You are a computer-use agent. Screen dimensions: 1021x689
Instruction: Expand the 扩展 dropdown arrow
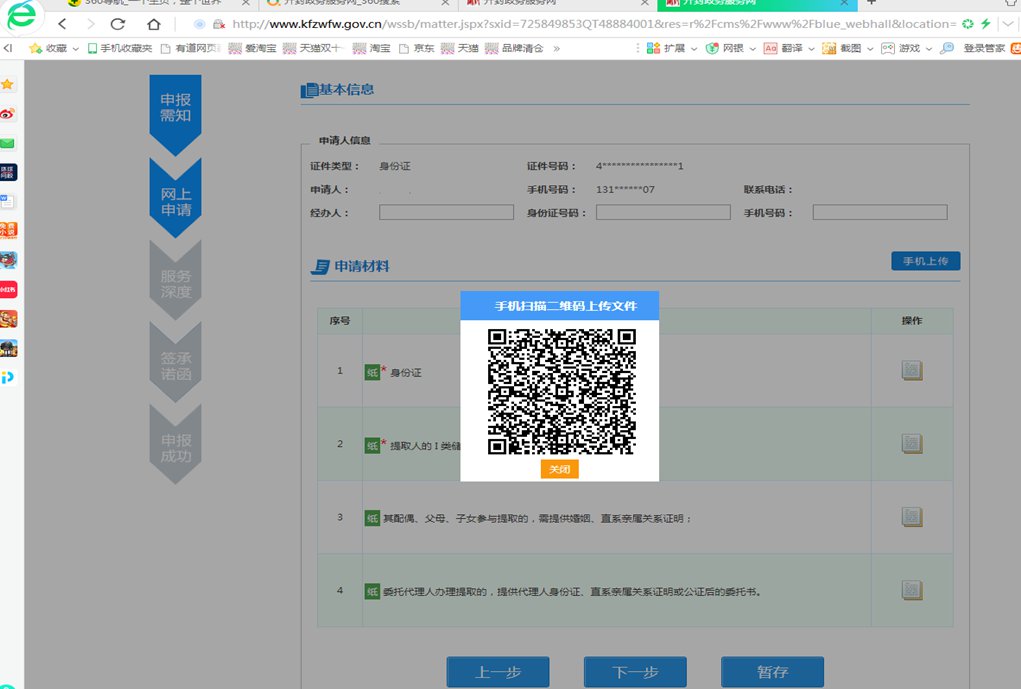[694, 49]
